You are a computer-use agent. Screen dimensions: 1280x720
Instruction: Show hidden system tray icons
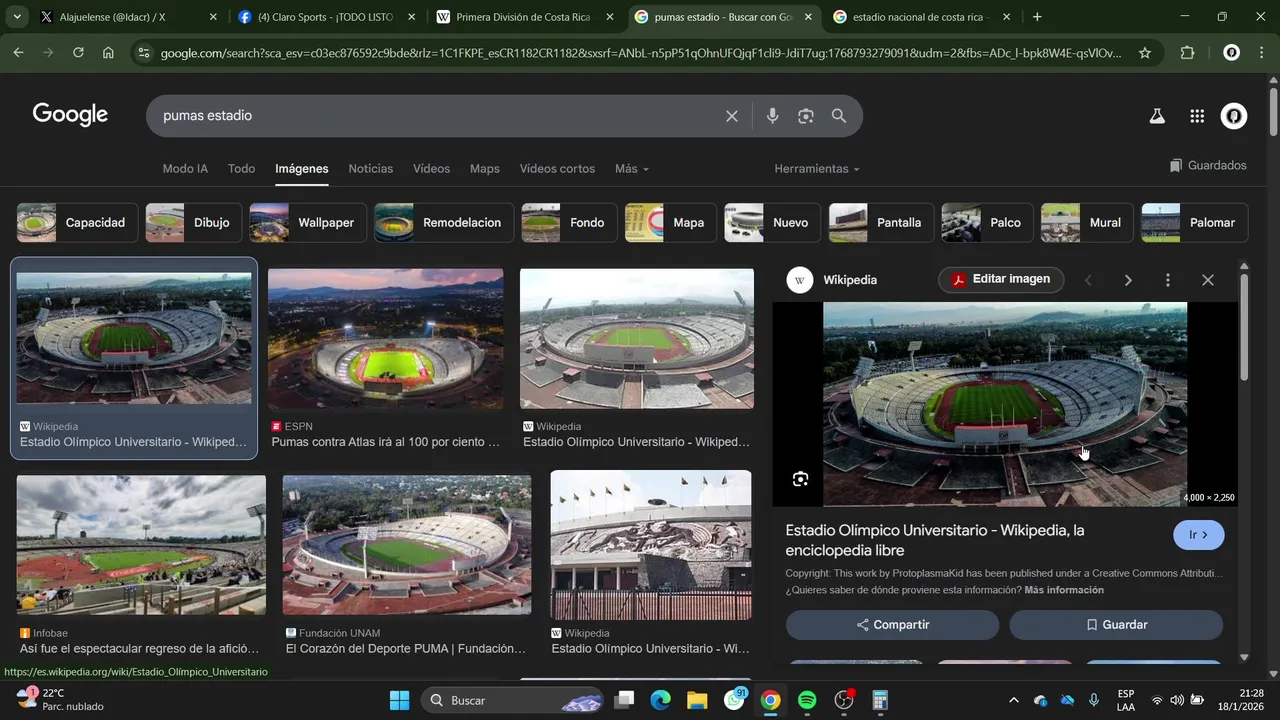(x=1013, y=700)
